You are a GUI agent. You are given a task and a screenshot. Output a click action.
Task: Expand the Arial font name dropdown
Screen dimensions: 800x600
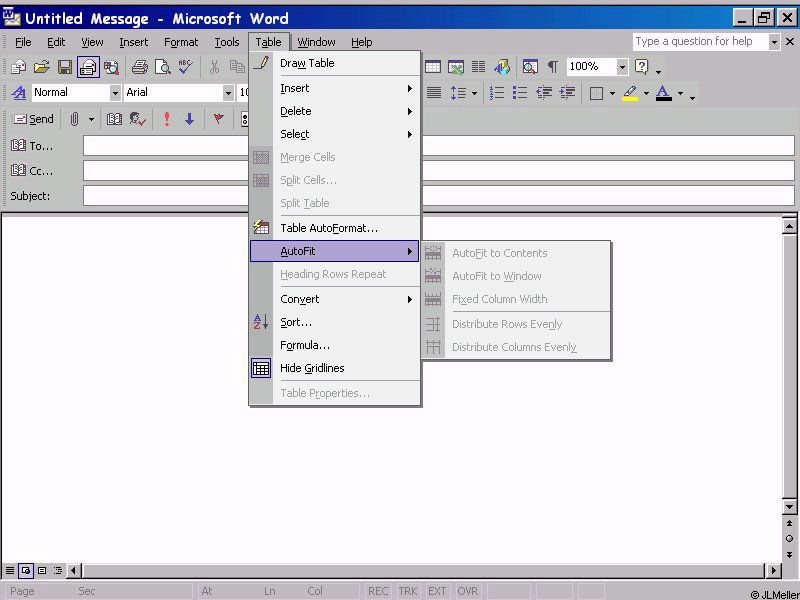[228, 93]
